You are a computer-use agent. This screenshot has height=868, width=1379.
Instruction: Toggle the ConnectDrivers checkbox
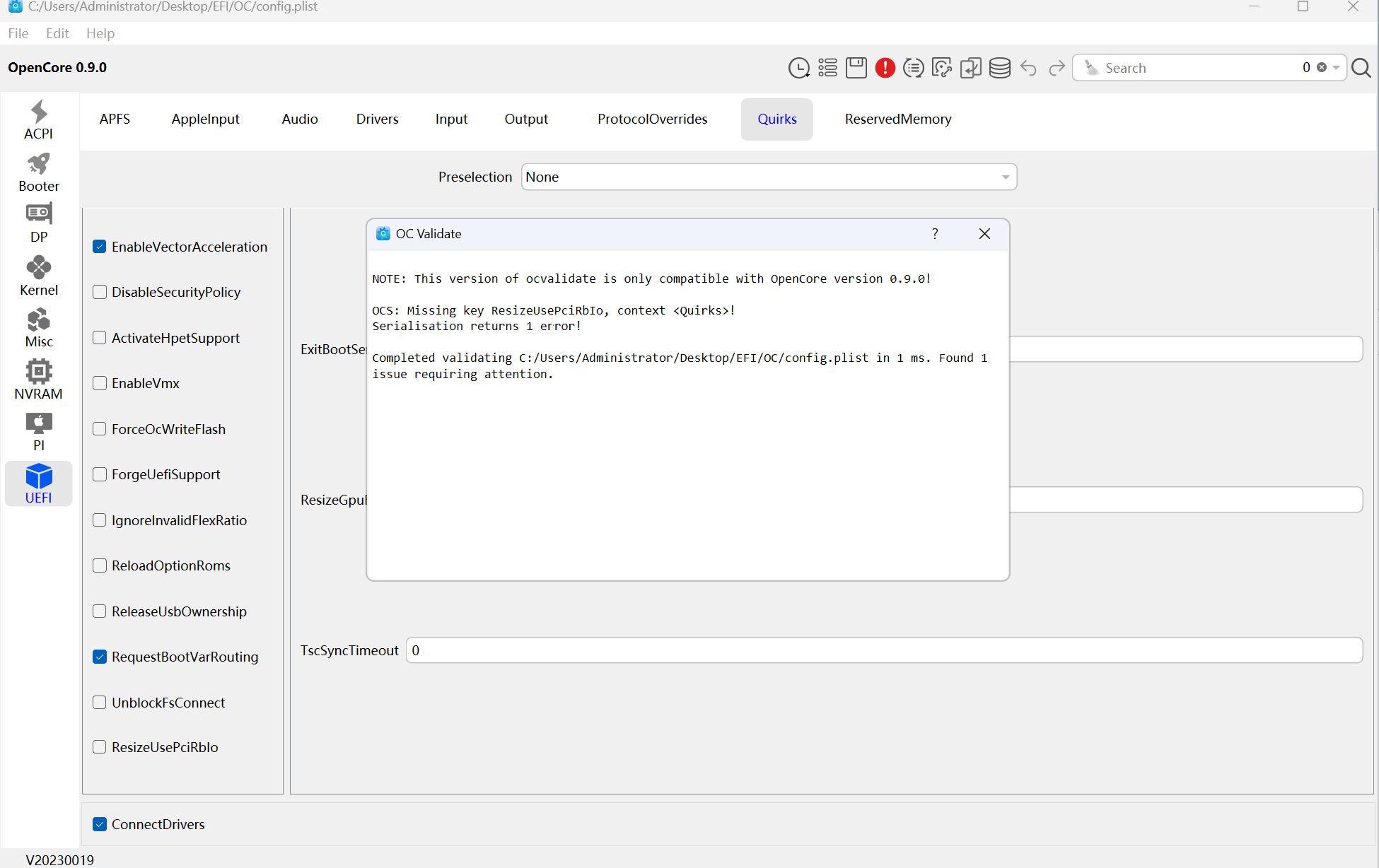100,824
